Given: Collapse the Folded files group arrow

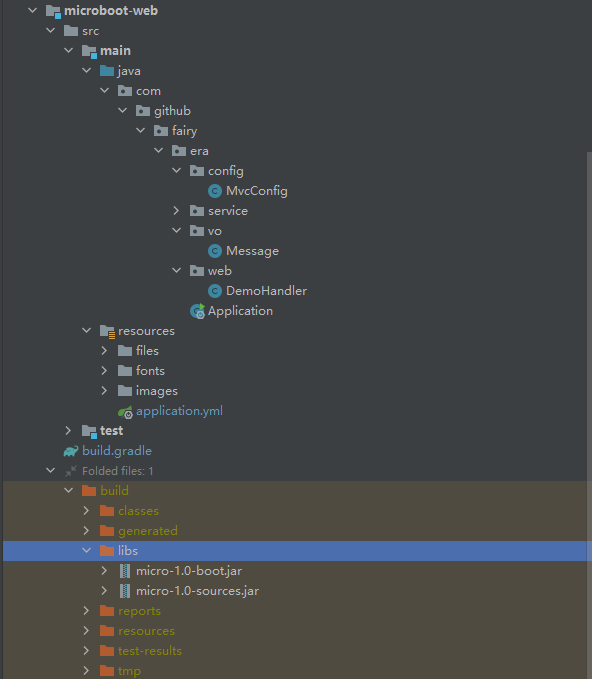Looking at the screenshot, I should pos(51,470).
